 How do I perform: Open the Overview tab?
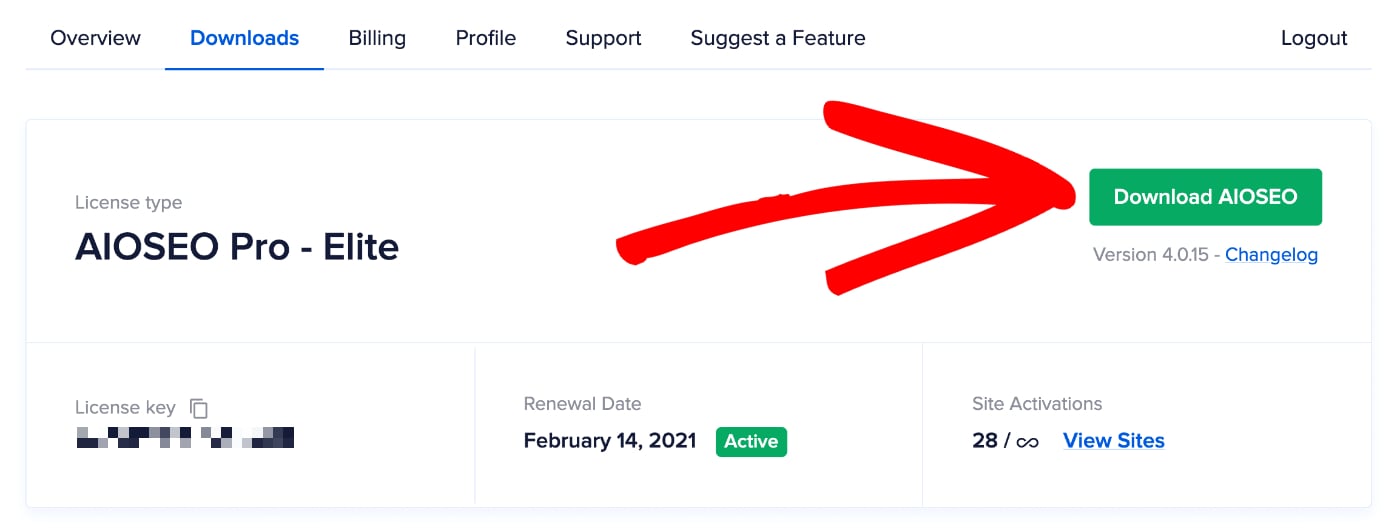(x=96, y=38)
